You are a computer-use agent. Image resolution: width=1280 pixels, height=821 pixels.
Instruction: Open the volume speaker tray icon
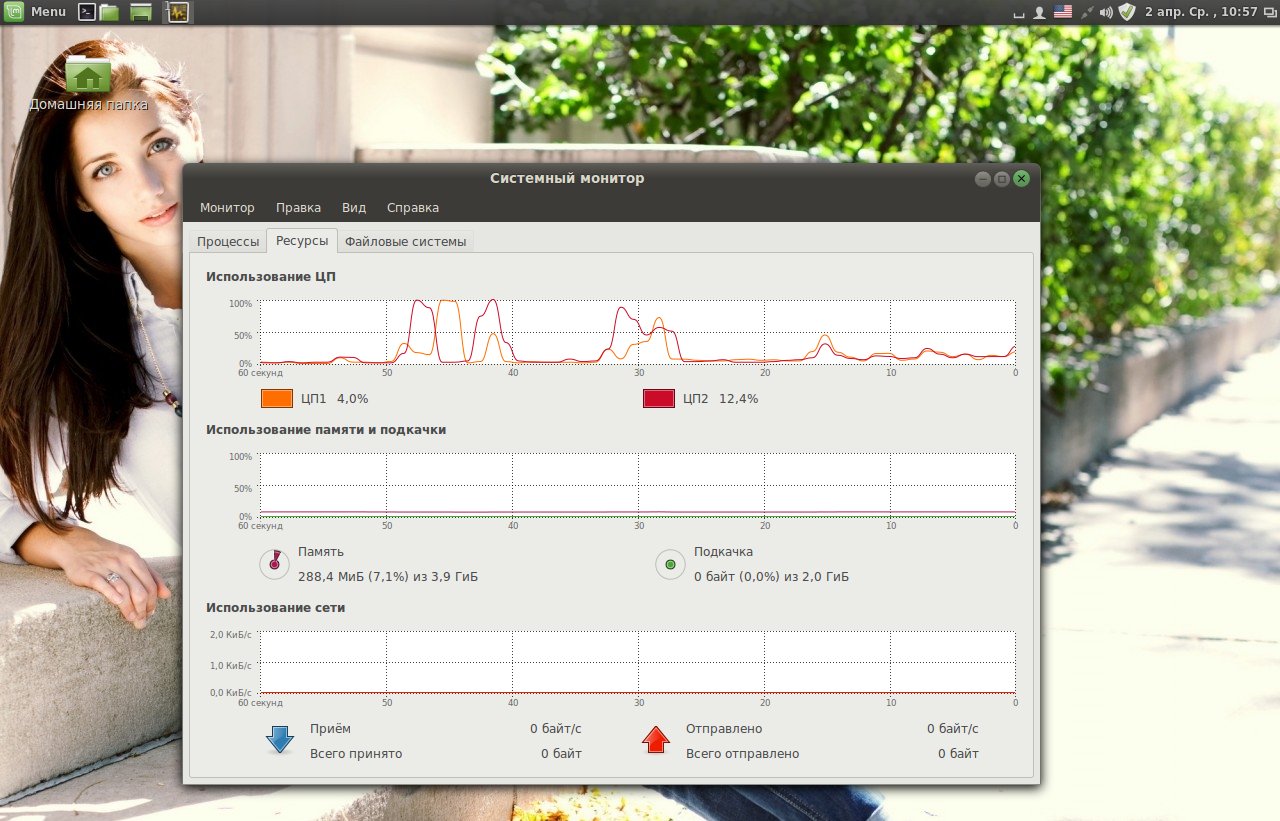(x=1106, y=12)
